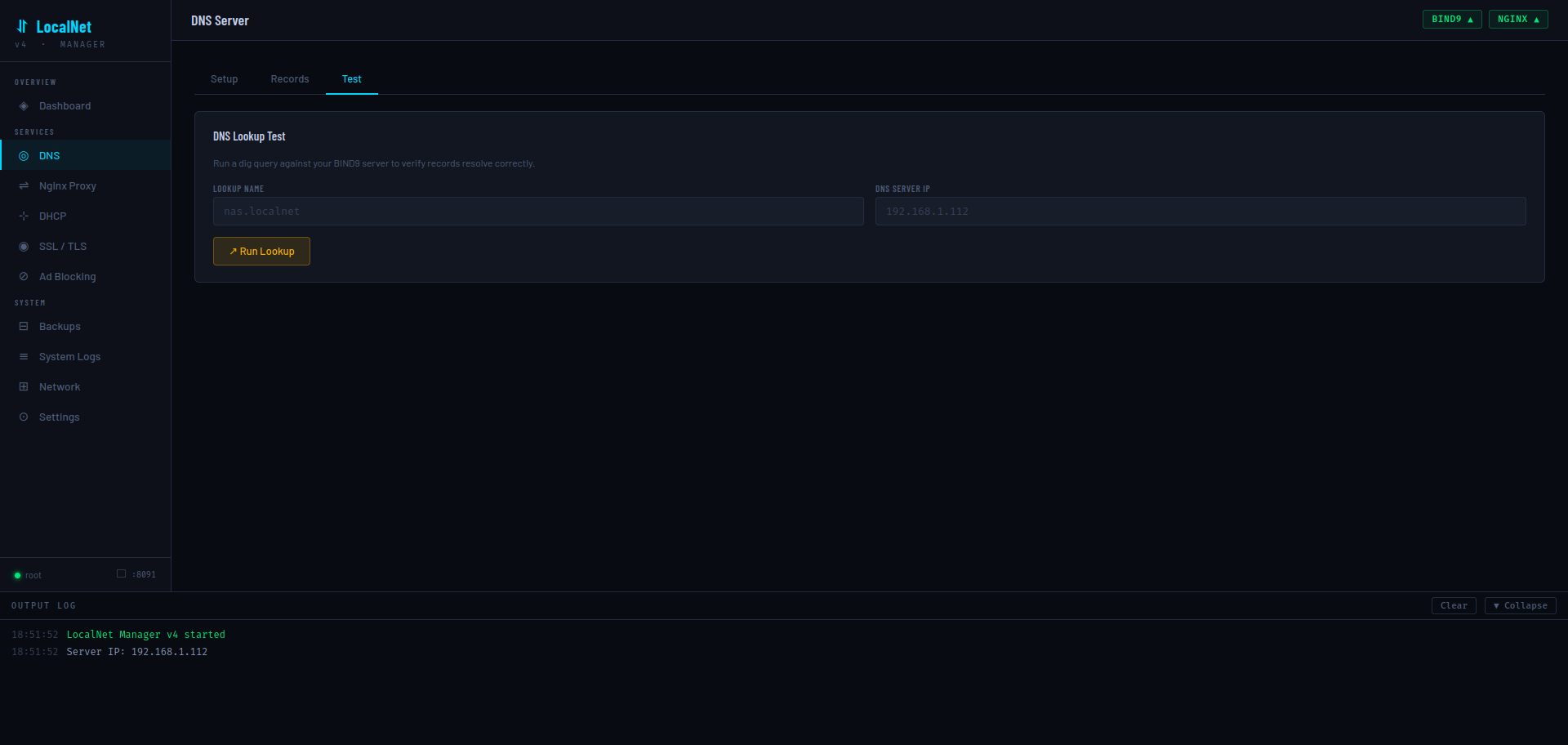Click the DNS target icon in sidebar
This screenshot has height=745, width=1568.
coord(24,156)
